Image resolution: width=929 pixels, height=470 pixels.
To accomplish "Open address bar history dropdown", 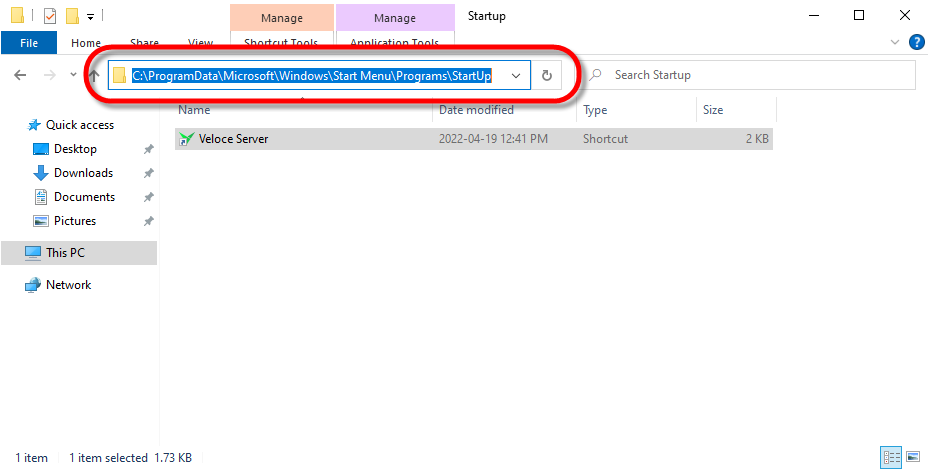I will pos(516,75).
